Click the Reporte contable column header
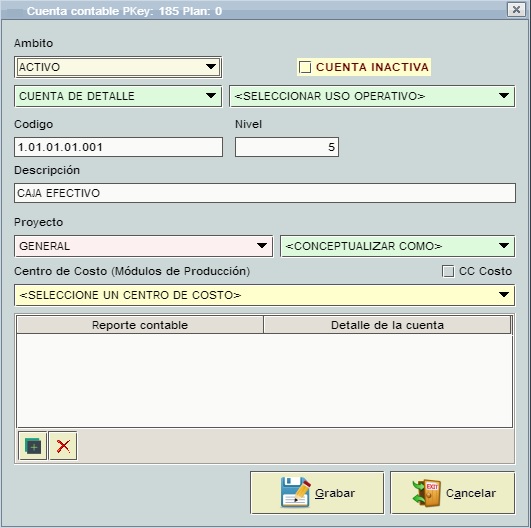The width and height of the screenshot is (531, 528). click(140, 325)
